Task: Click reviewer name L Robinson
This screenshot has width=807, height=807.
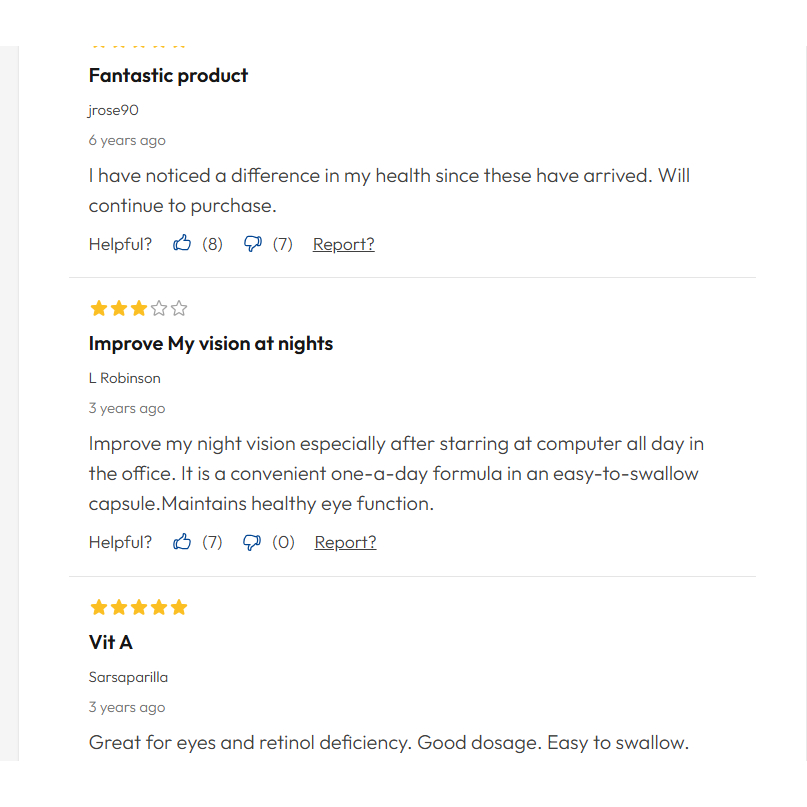Action: [124, 378]
